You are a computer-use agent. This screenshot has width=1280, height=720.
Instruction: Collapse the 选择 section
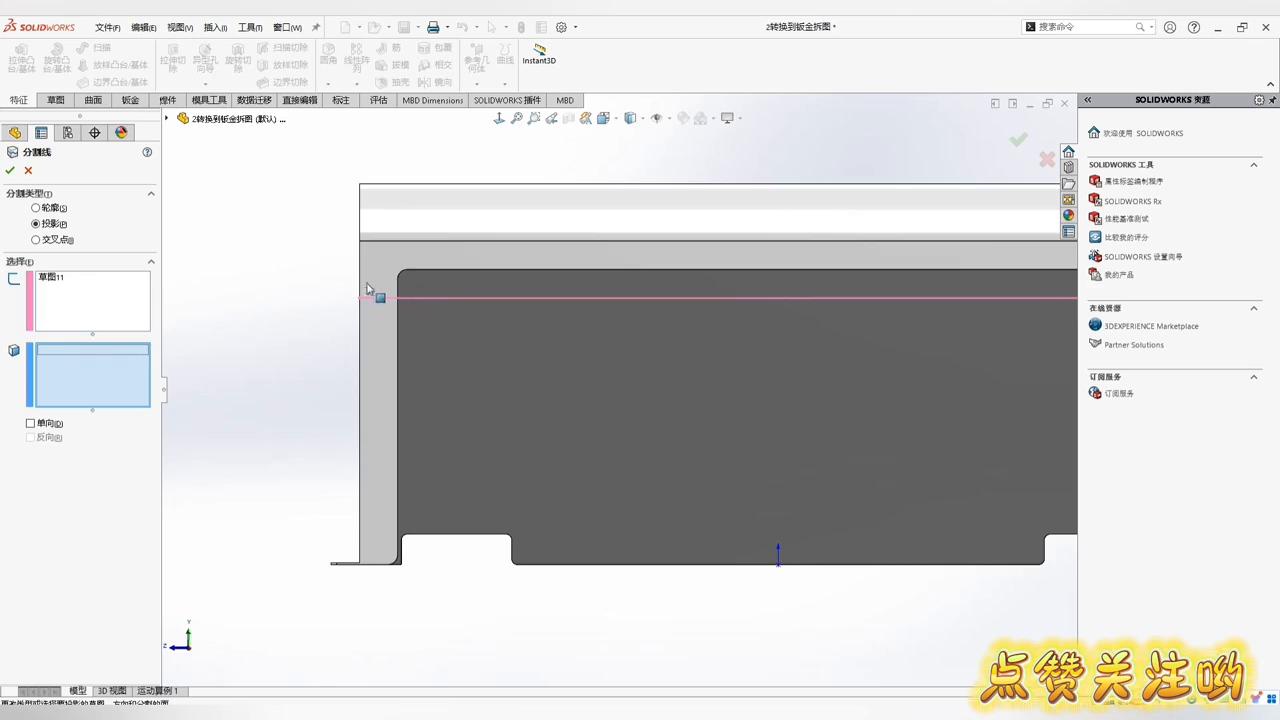tap(151, 261)
